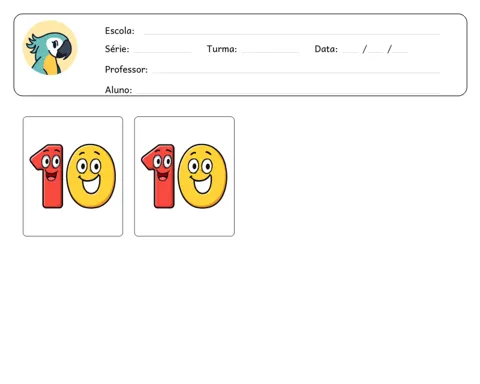
Task: Click the Série blank line
Action: click(x=163, y=52)
